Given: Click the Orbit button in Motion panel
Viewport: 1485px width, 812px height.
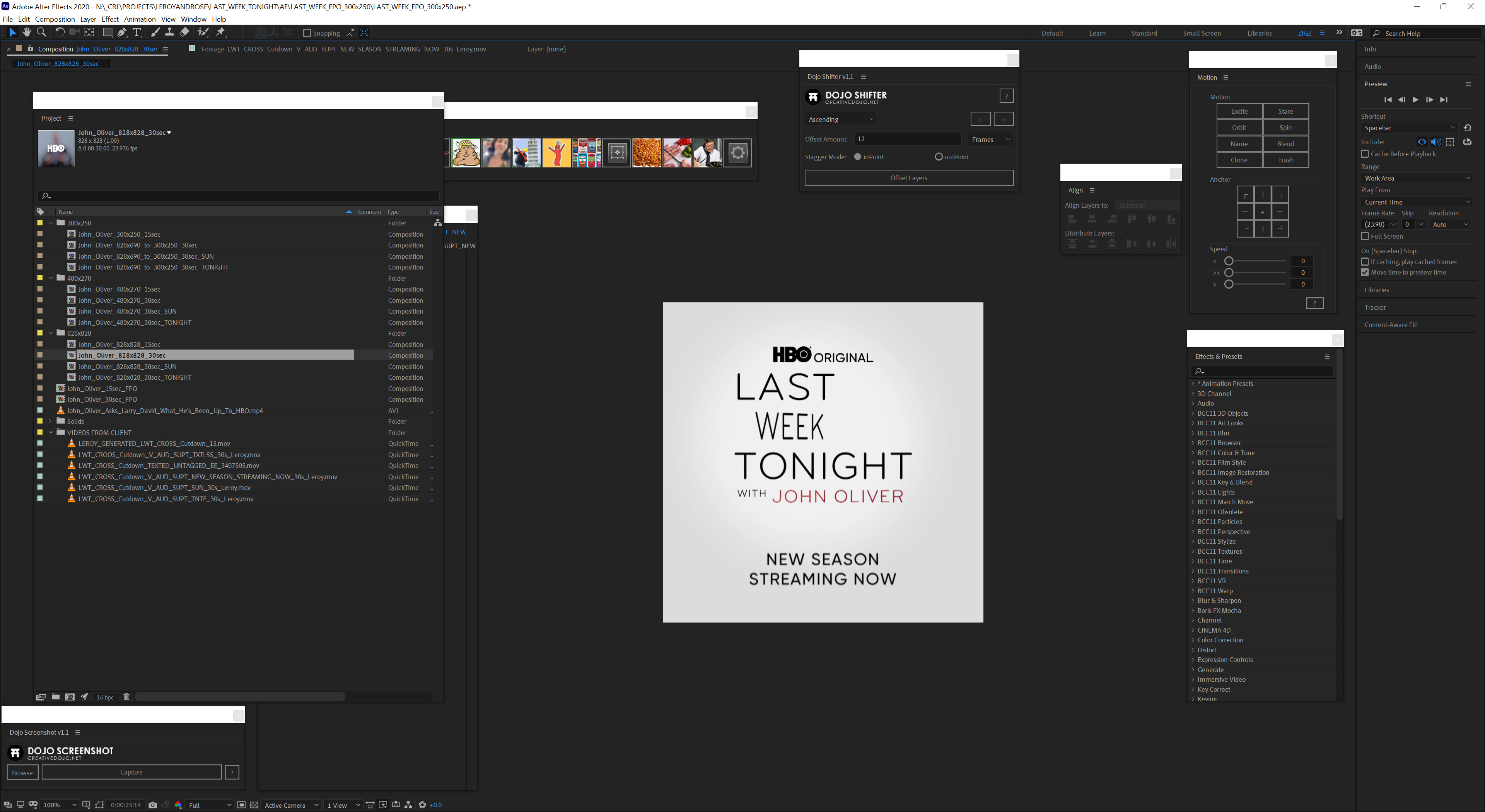Looking at the screenshot, I should coord(1239,127).
